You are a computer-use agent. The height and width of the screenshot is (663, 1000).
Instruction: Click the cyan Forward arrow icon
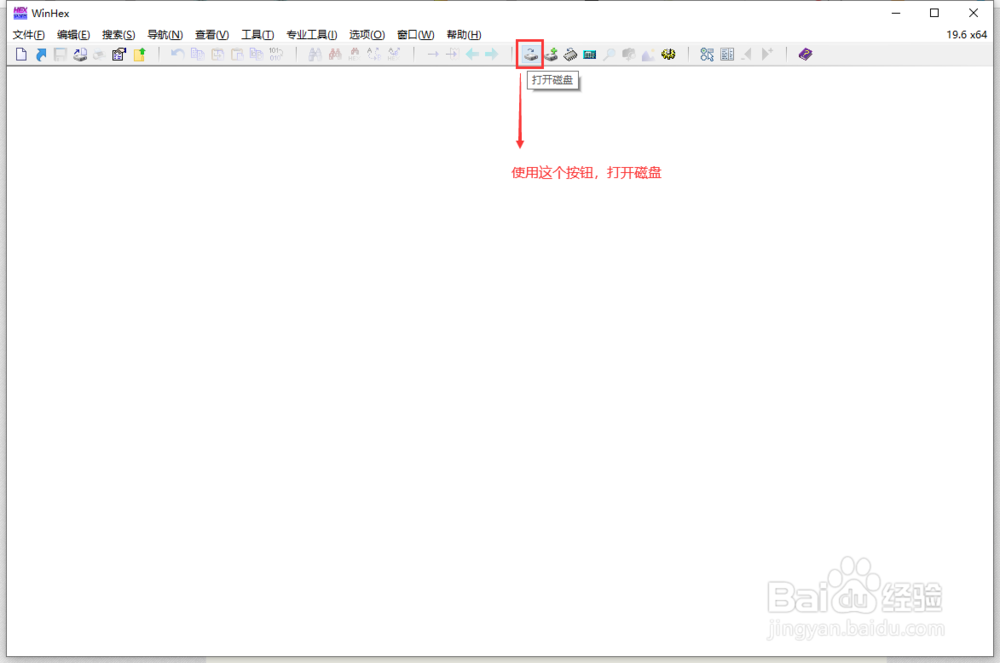pos(492,55)
